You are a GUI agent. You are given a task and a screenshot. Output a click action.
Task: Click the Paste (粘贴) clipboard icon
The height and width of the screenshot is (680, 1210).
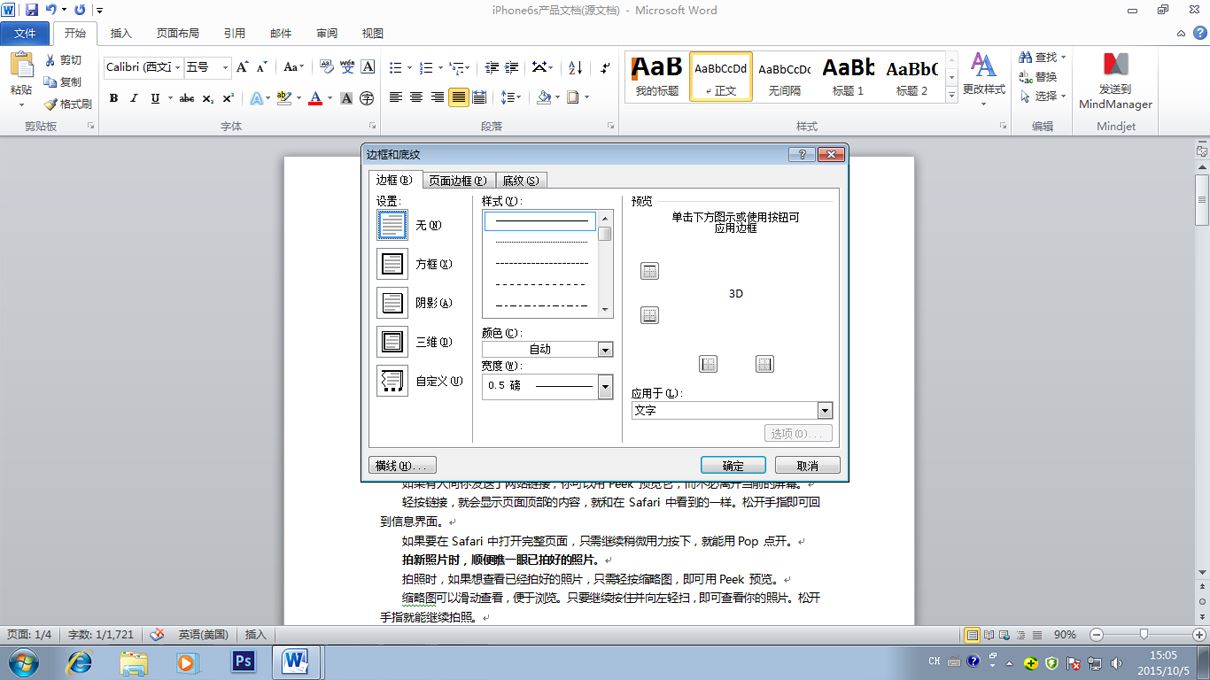[21, 65]
